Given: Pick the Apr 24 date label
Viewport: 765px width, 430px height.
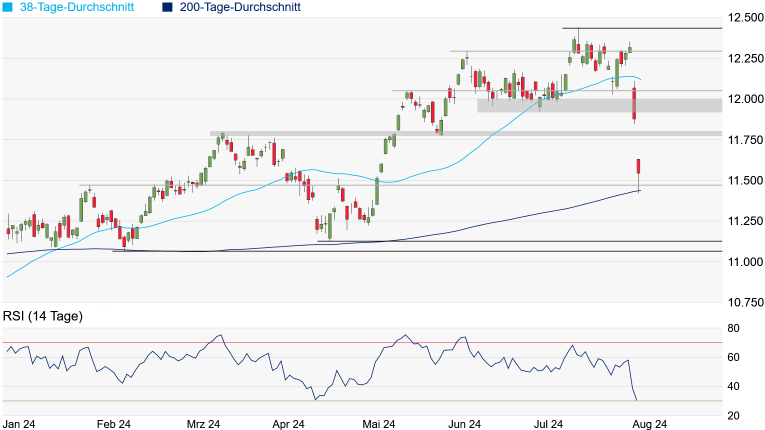Looking at the screenshot, I should point(288,423).
